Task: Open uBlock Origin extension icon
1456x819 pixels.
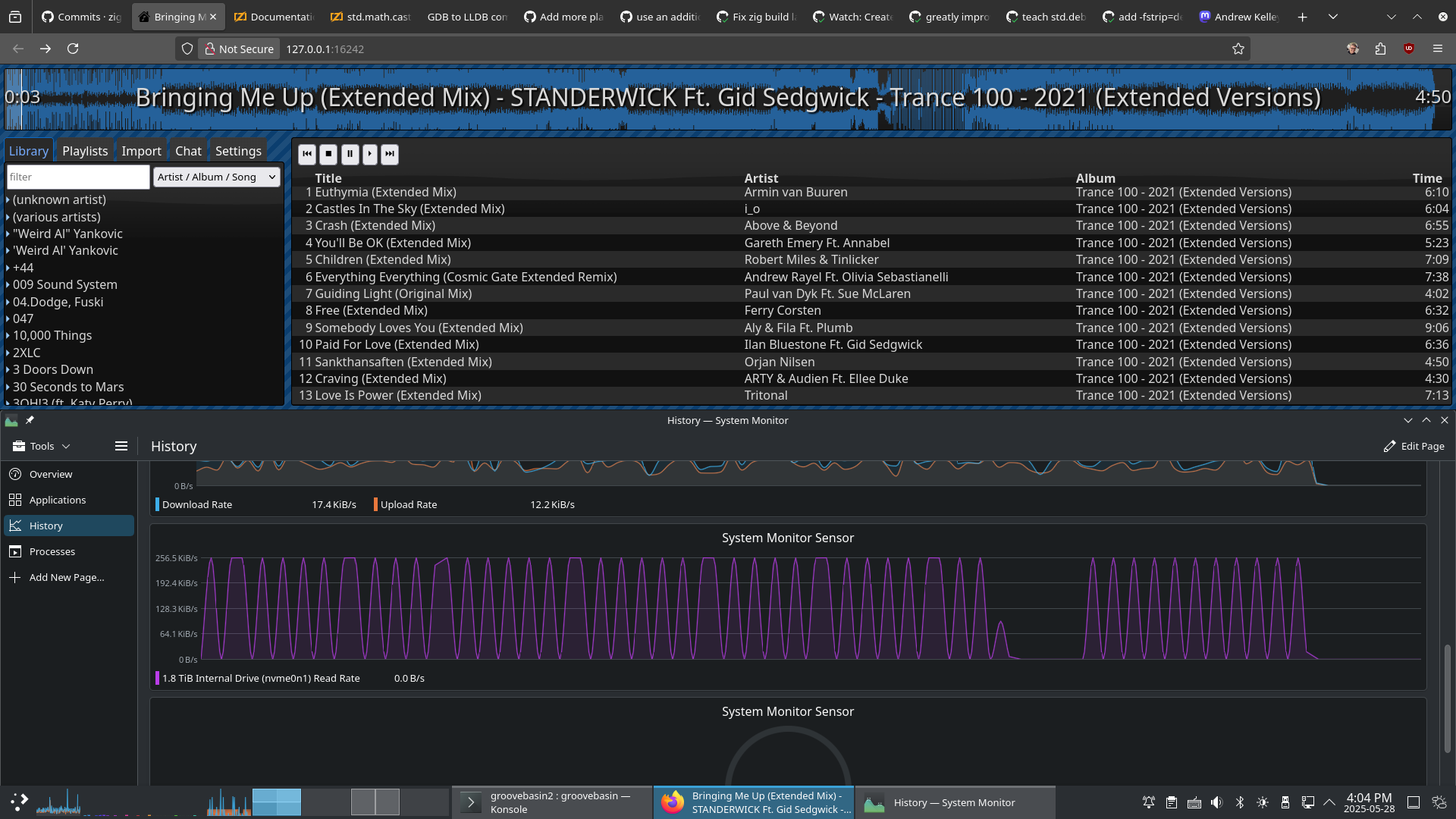Action: coord(1409,49)
